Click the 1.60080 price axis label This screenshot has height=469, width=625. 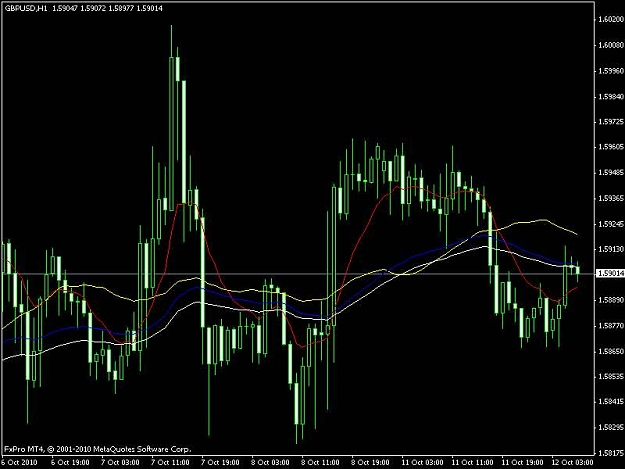610,45
